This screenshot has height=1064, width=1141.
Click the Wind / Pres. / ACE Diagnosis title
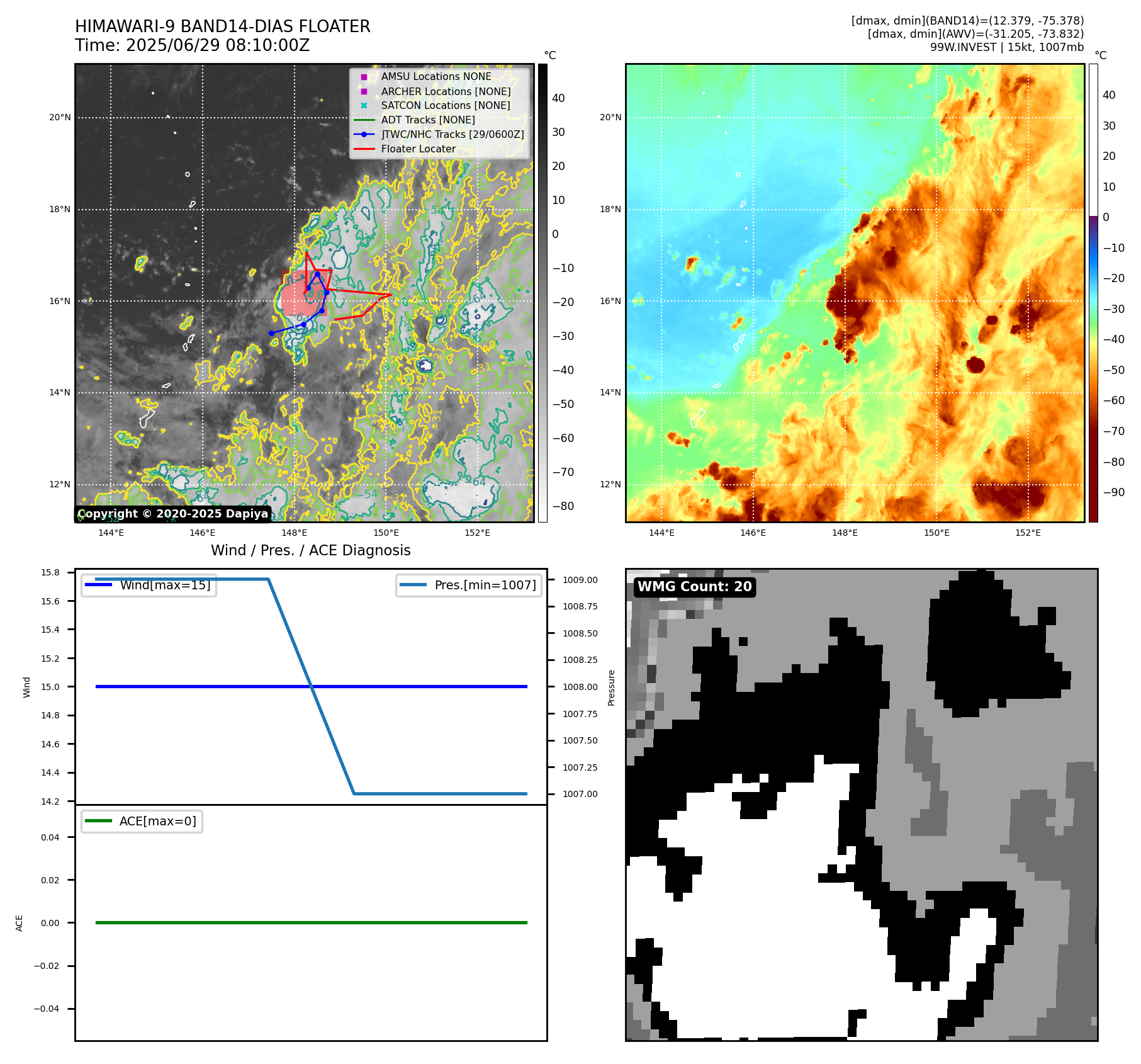click(311, 551)
